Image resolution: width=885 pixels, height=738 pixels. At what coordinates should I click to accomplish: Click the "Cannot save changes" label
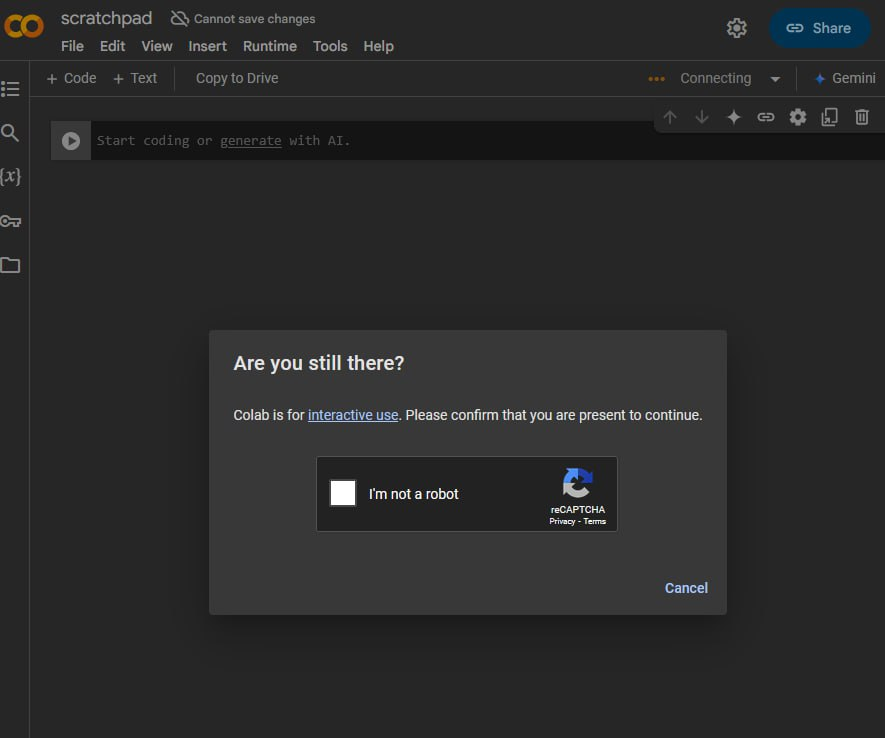pos(255,19)
